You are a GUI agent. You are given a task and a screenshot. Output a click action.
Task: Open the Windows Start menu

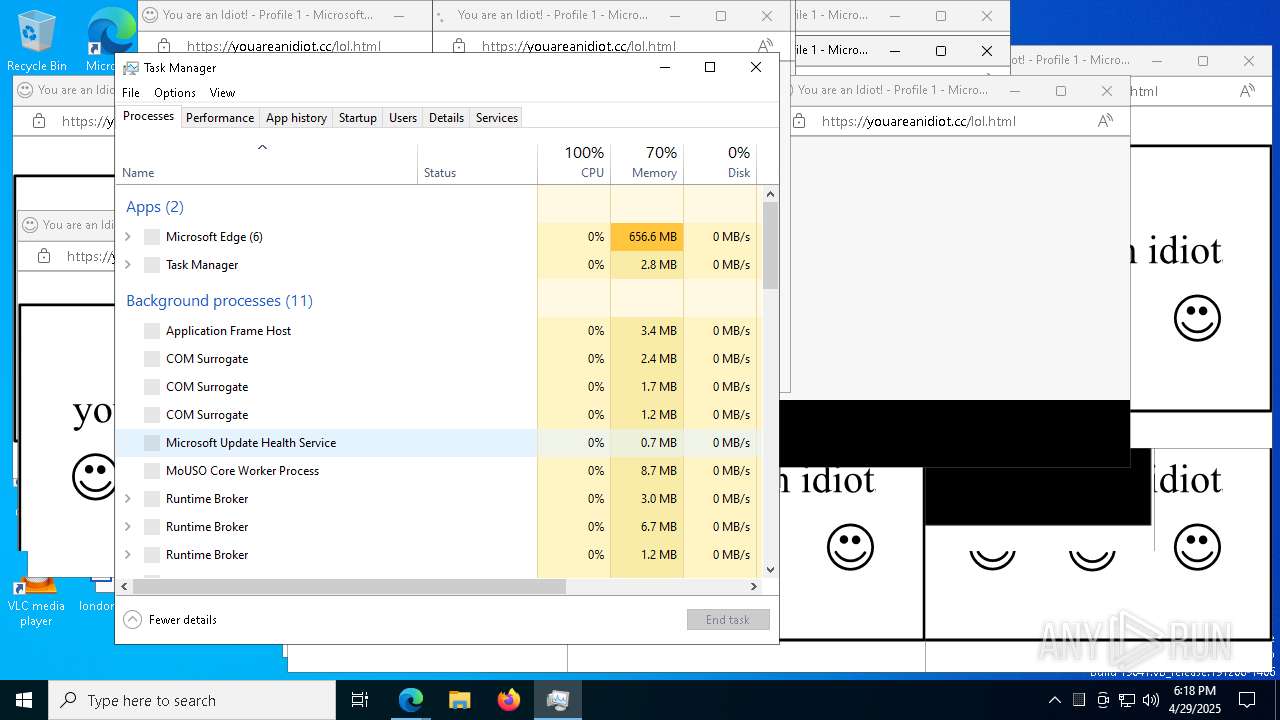(24, 700)
